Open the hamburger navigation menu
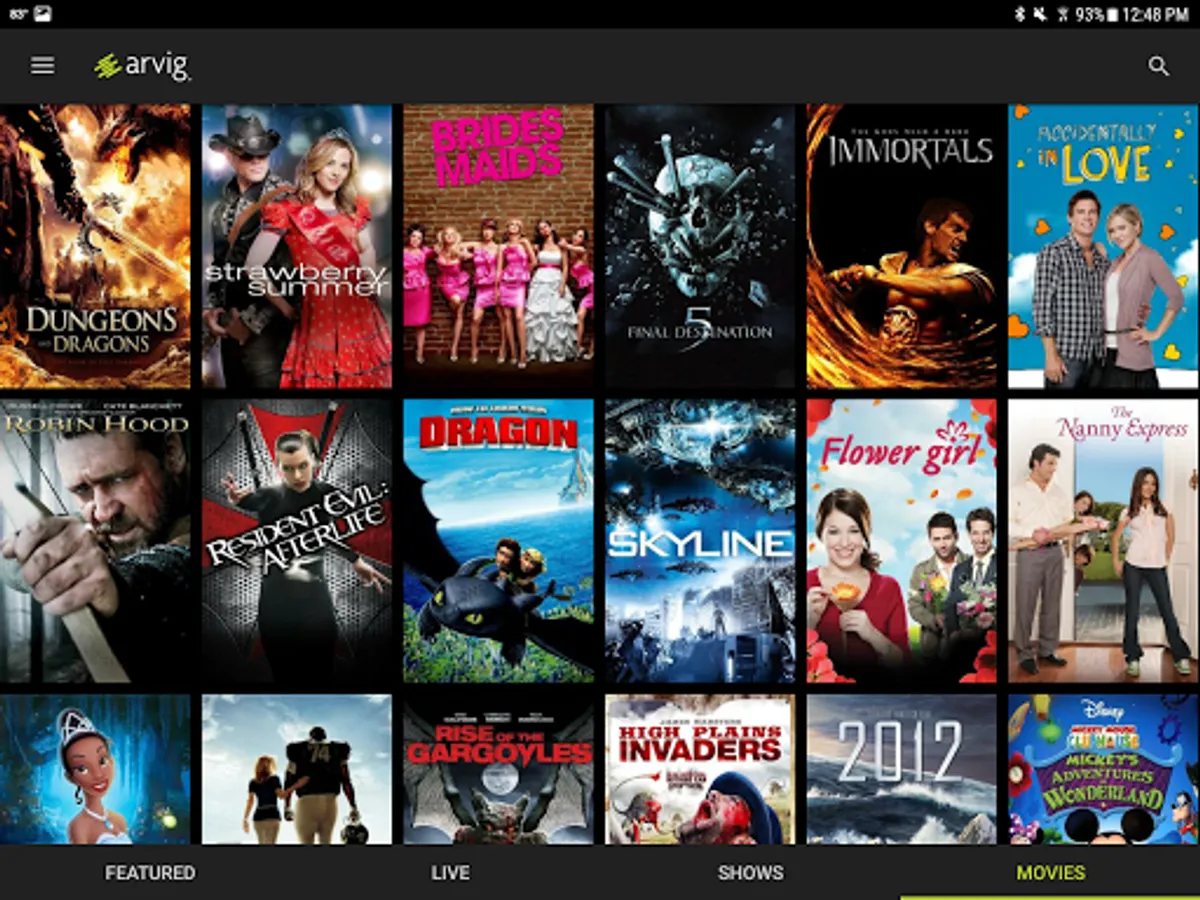 coord(42,65)
